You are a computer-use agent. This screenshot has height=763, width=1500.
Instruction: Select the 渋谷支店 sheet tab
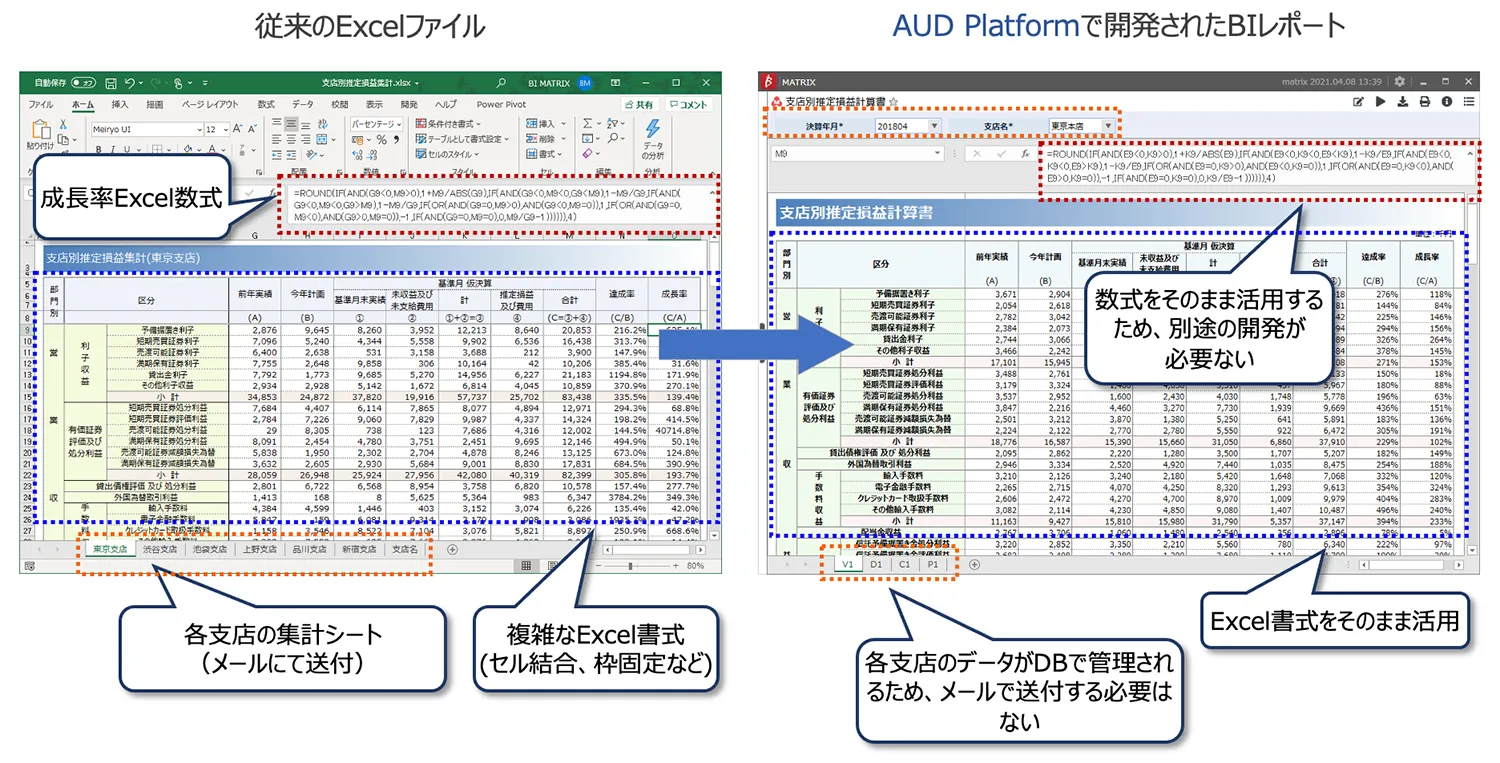coord(159,549)
